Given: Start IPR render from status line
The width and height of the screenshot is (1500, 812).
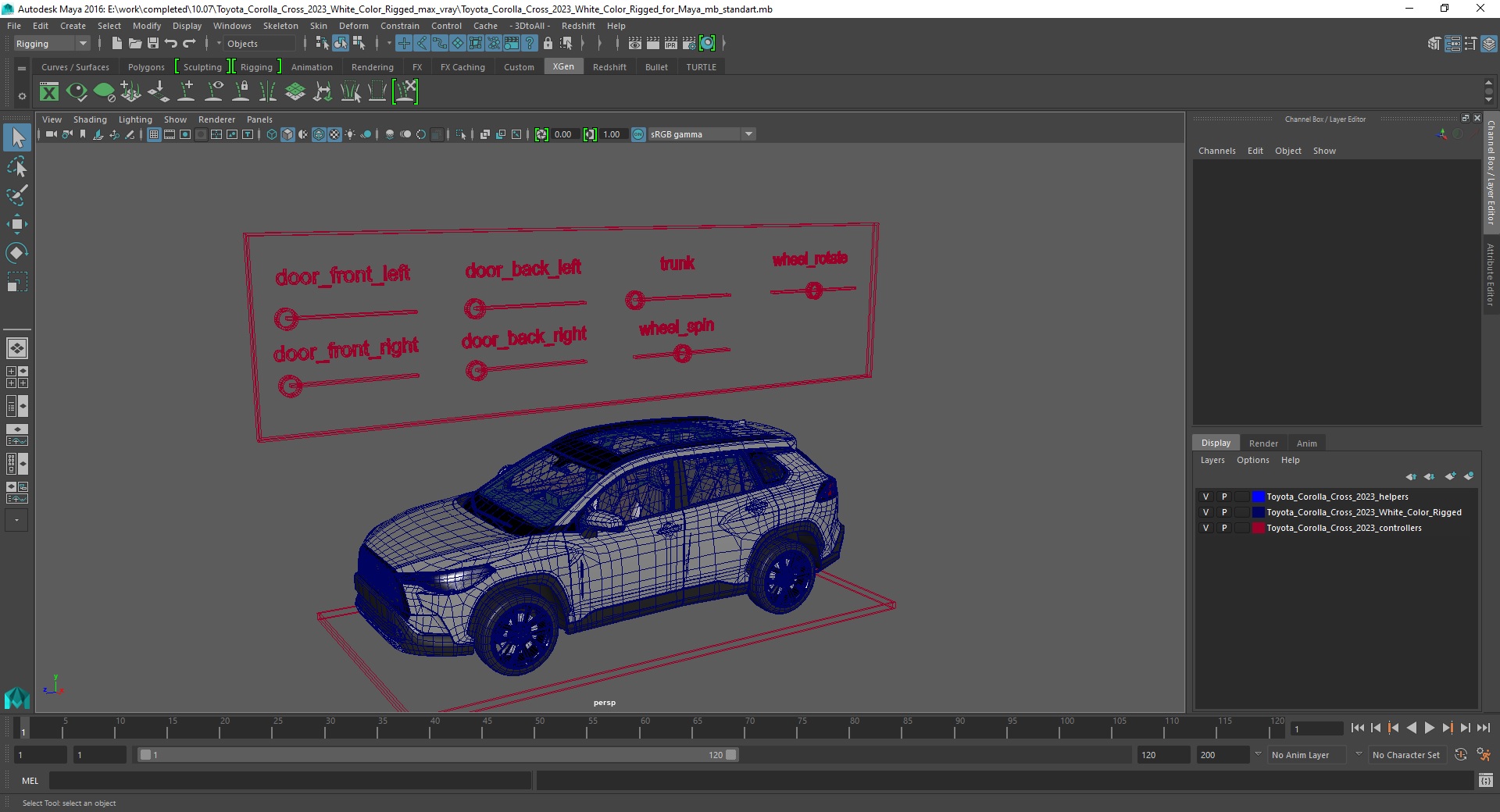Looking at the screenshot, I should pyautogui.click(x=671, y=44).
